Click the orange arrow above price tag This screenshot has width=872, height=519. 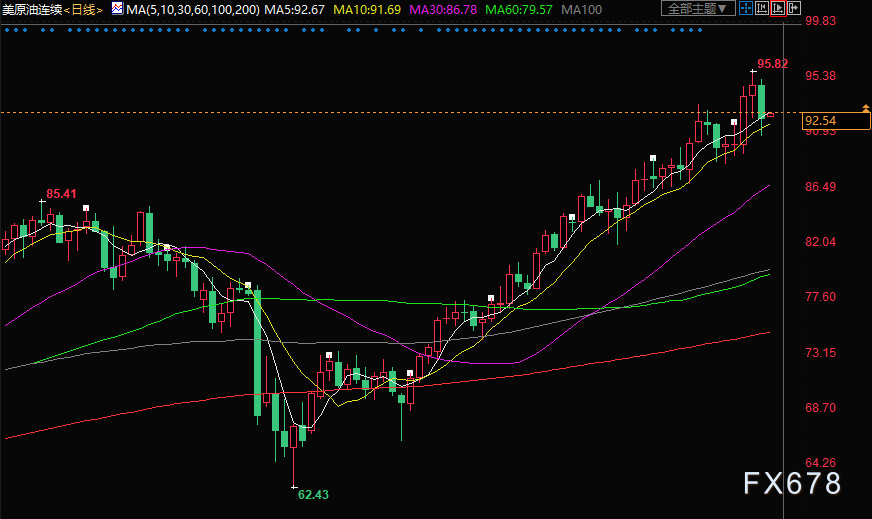pos(866,107)
